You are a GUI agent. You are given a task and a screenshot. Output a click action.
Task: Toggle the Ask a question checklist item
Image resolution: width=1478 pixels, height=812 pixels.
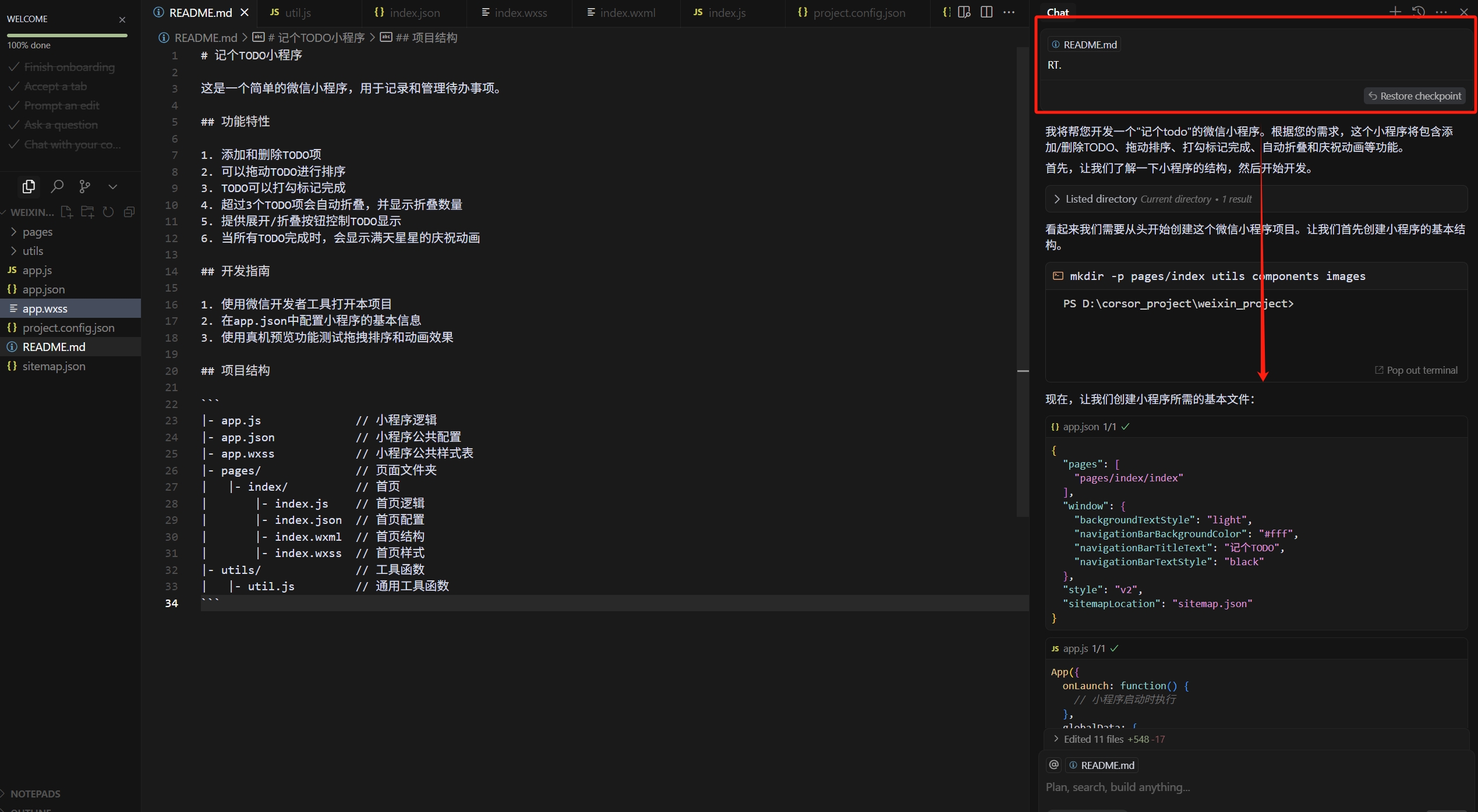pyautogui.click(x=53, y=125)
